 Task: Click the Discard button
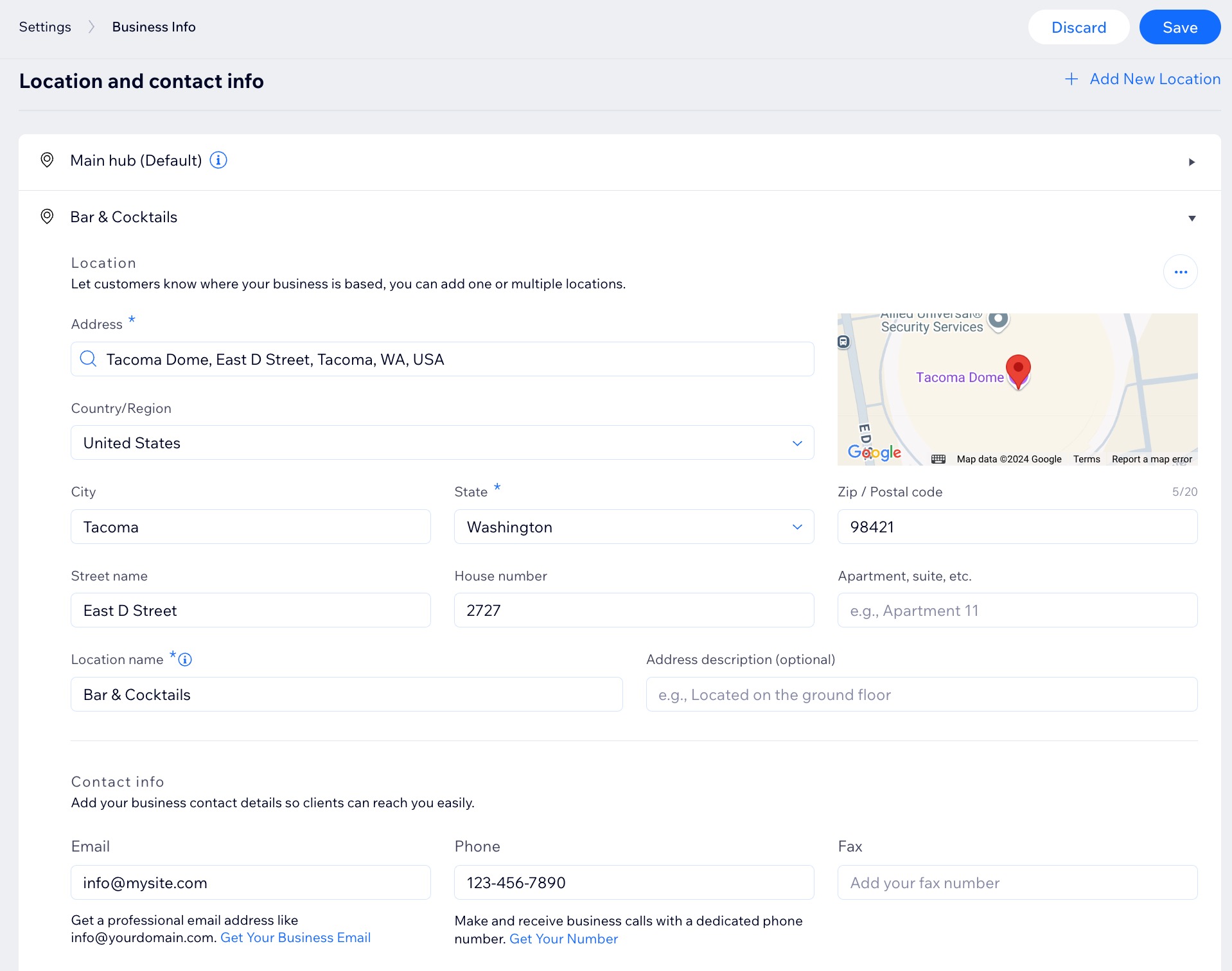pos(1078,27)
